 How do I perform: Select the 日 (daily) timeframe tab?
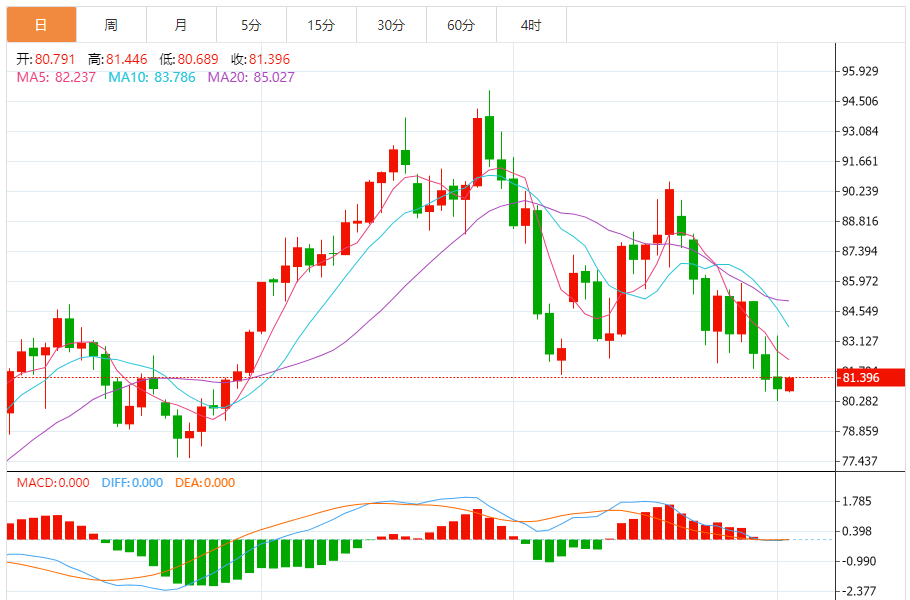point(41,25)
